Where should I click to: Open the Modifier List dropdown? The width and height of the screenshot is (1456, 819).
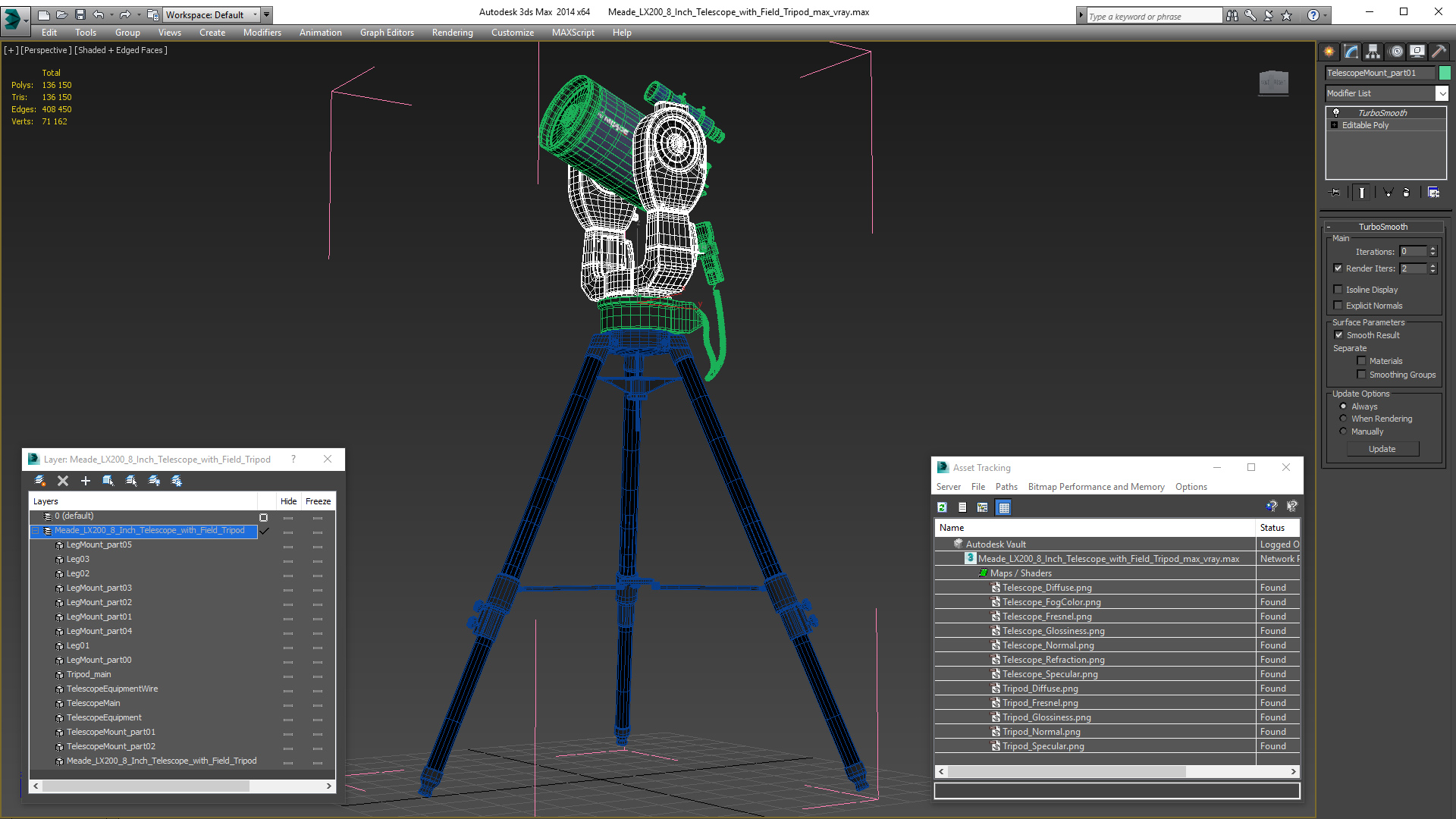point(1442,93)
